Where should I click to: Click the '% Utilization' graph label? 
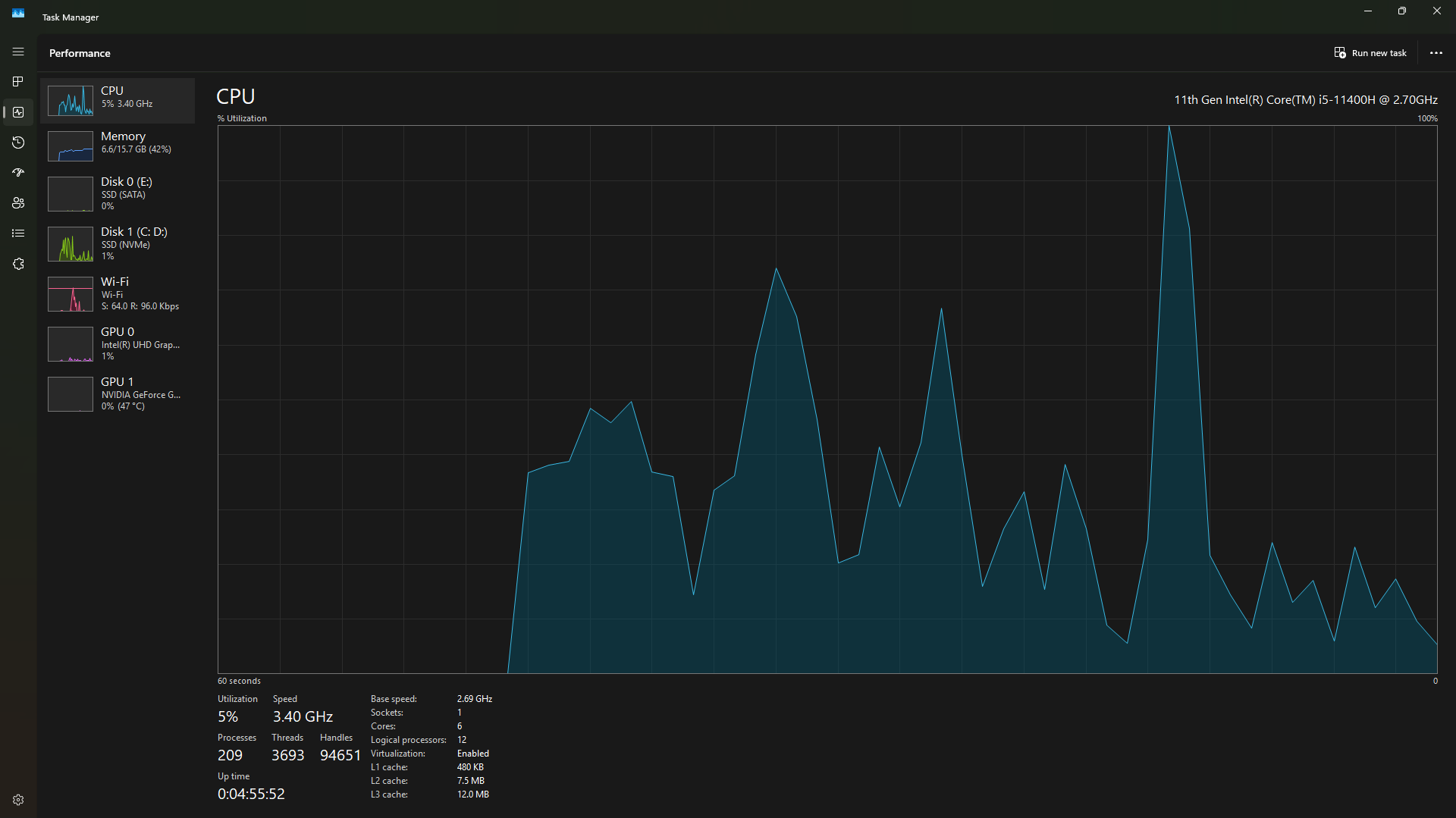(x=242, y=118)
